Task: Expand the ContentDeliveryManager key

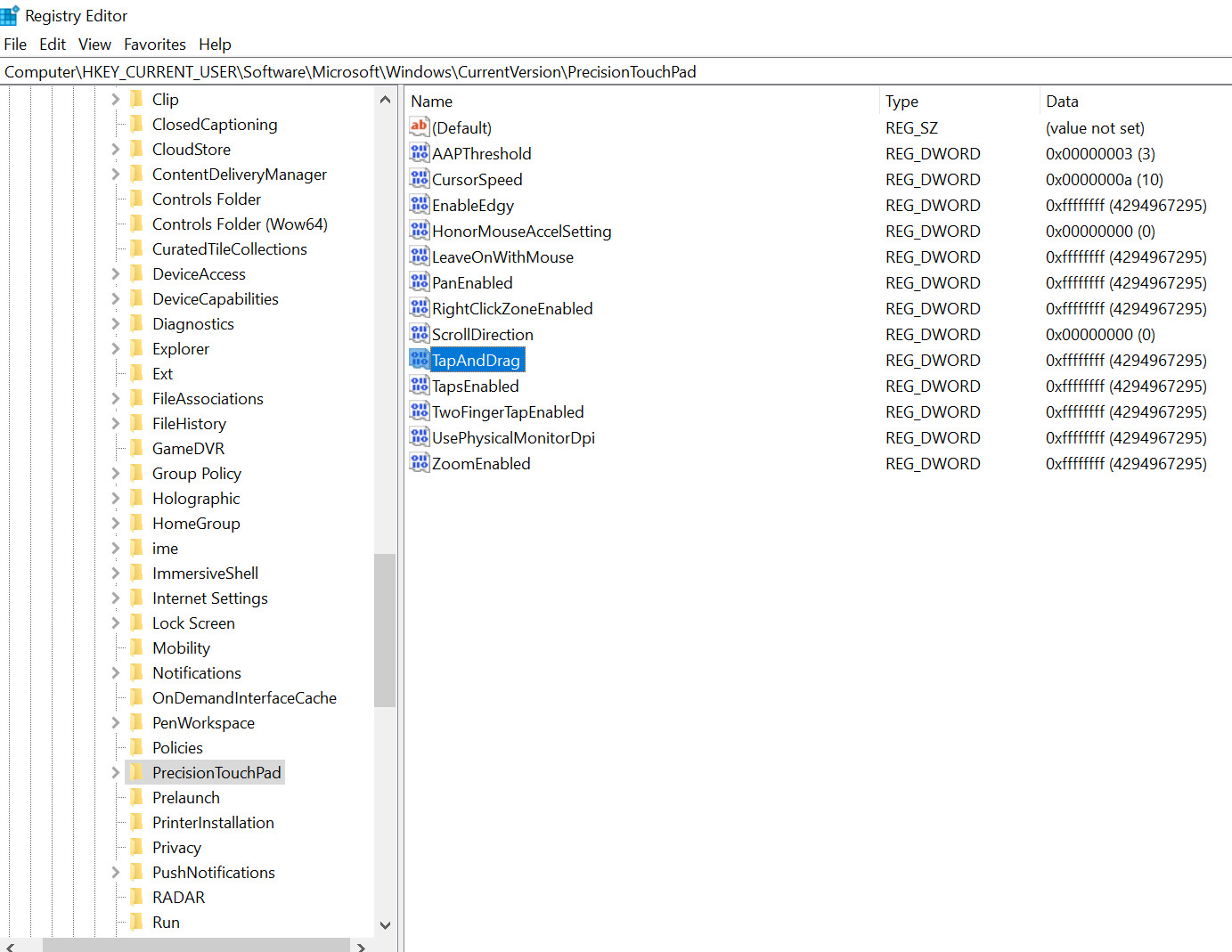Action: (115, 174)
